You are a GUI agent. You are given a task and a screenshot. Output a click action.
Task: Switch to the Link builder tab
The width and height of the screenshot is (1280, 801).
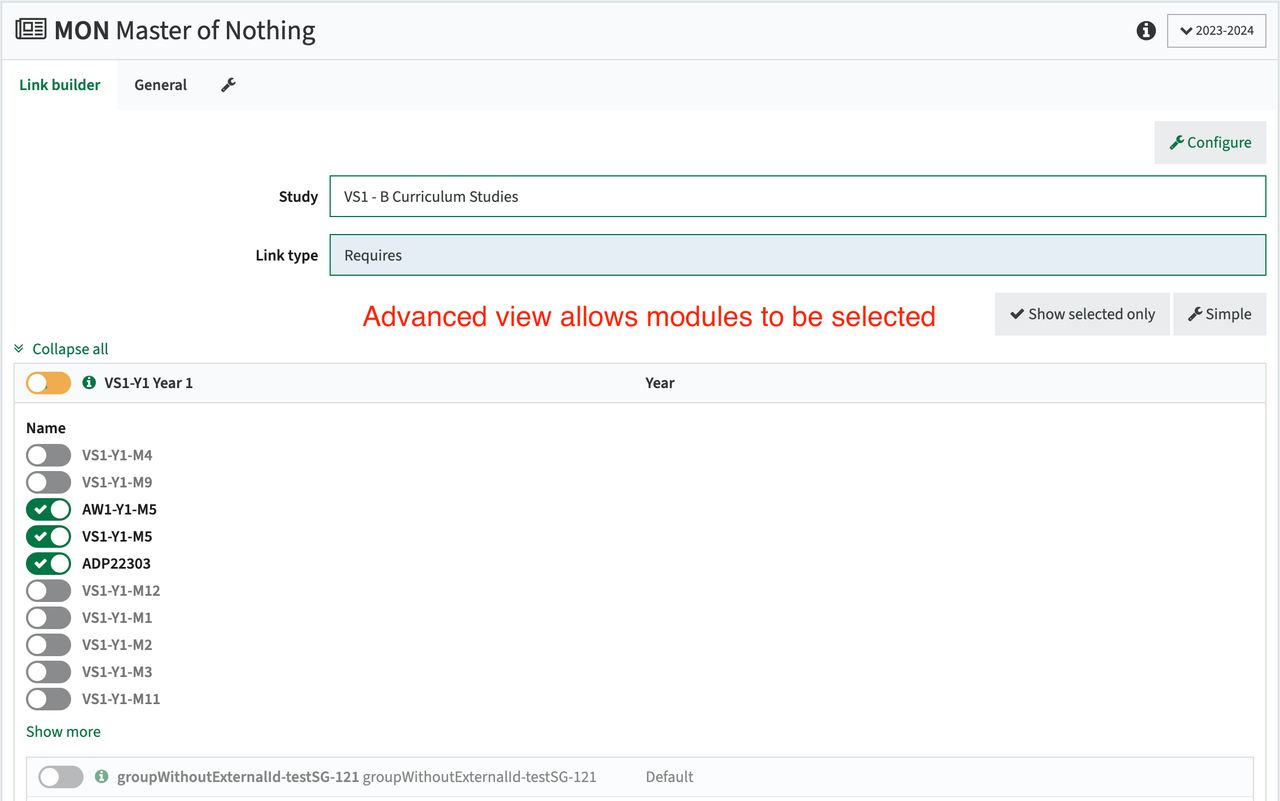[x=60, y=85]
